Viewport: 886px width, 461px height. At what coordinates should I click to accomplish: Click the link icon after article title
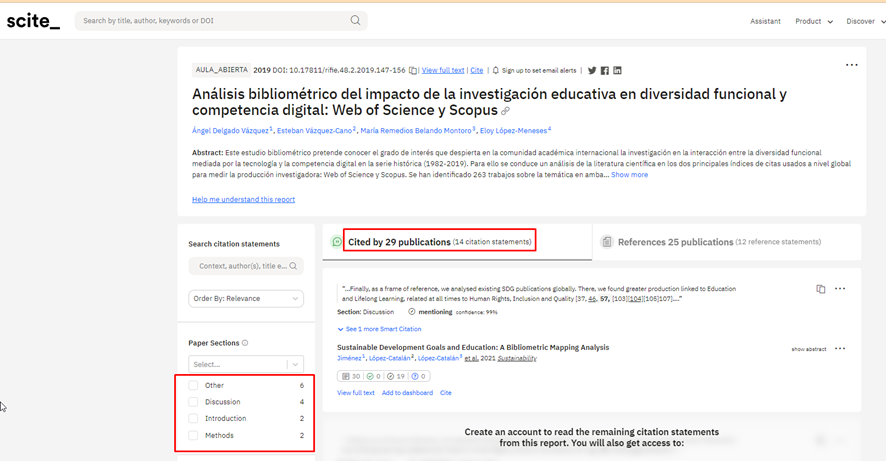(505, 111)
